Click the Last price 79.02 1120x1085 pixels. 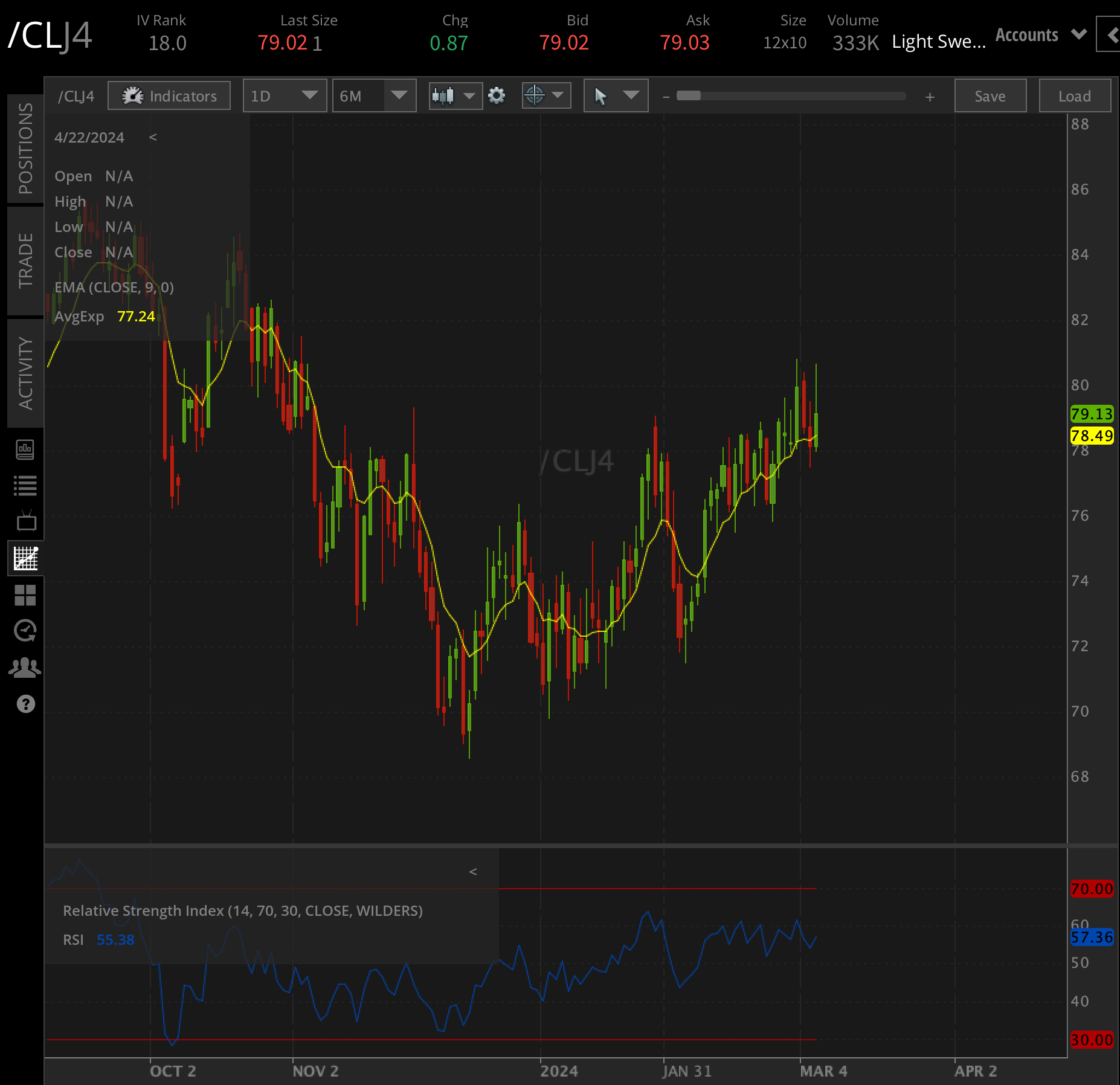(282, 43)
